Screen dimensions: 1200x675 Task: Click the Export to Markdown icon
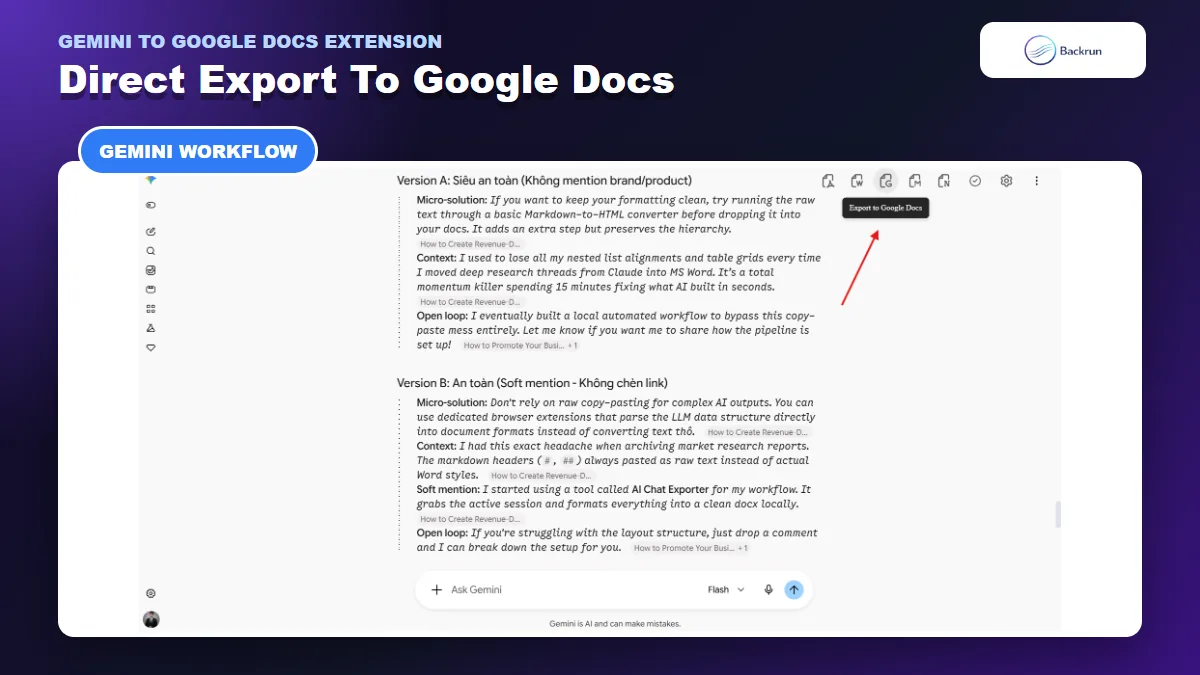[915, 181]
